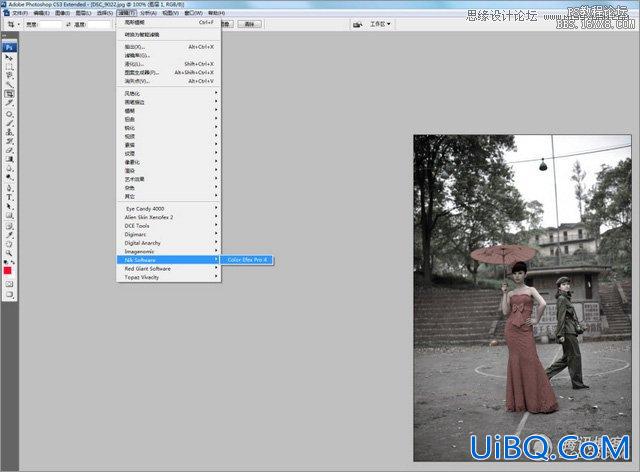Open the 工作区 workspace dropdown
Screen dimensions: 640x472
[x=380, y=24]
